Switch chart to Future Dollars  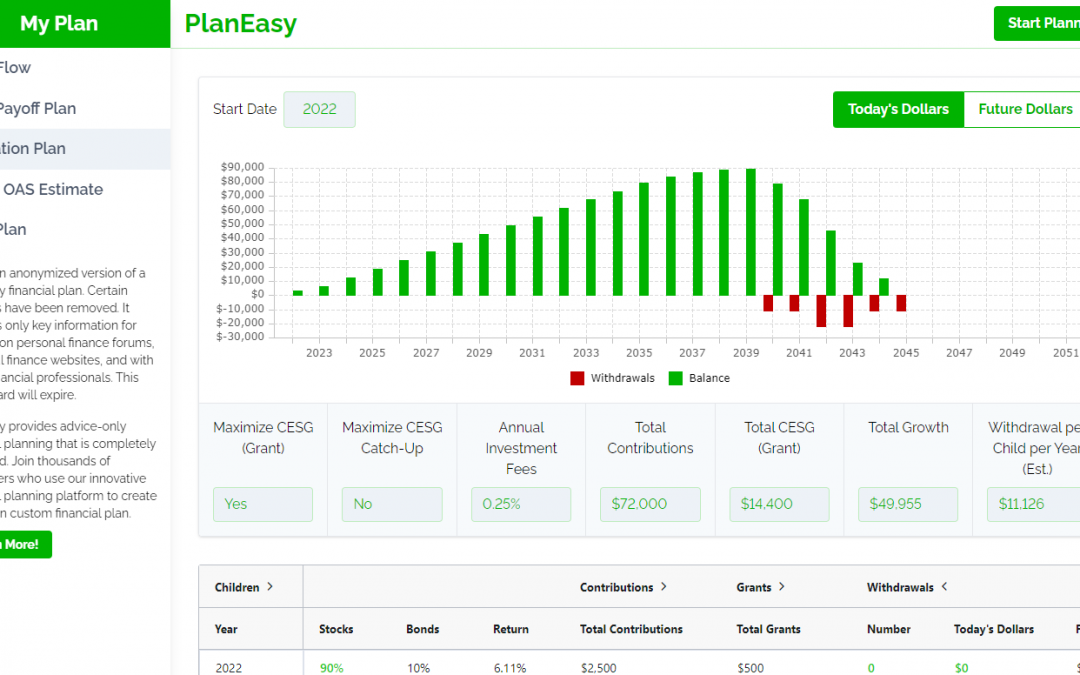[1022, 110]
